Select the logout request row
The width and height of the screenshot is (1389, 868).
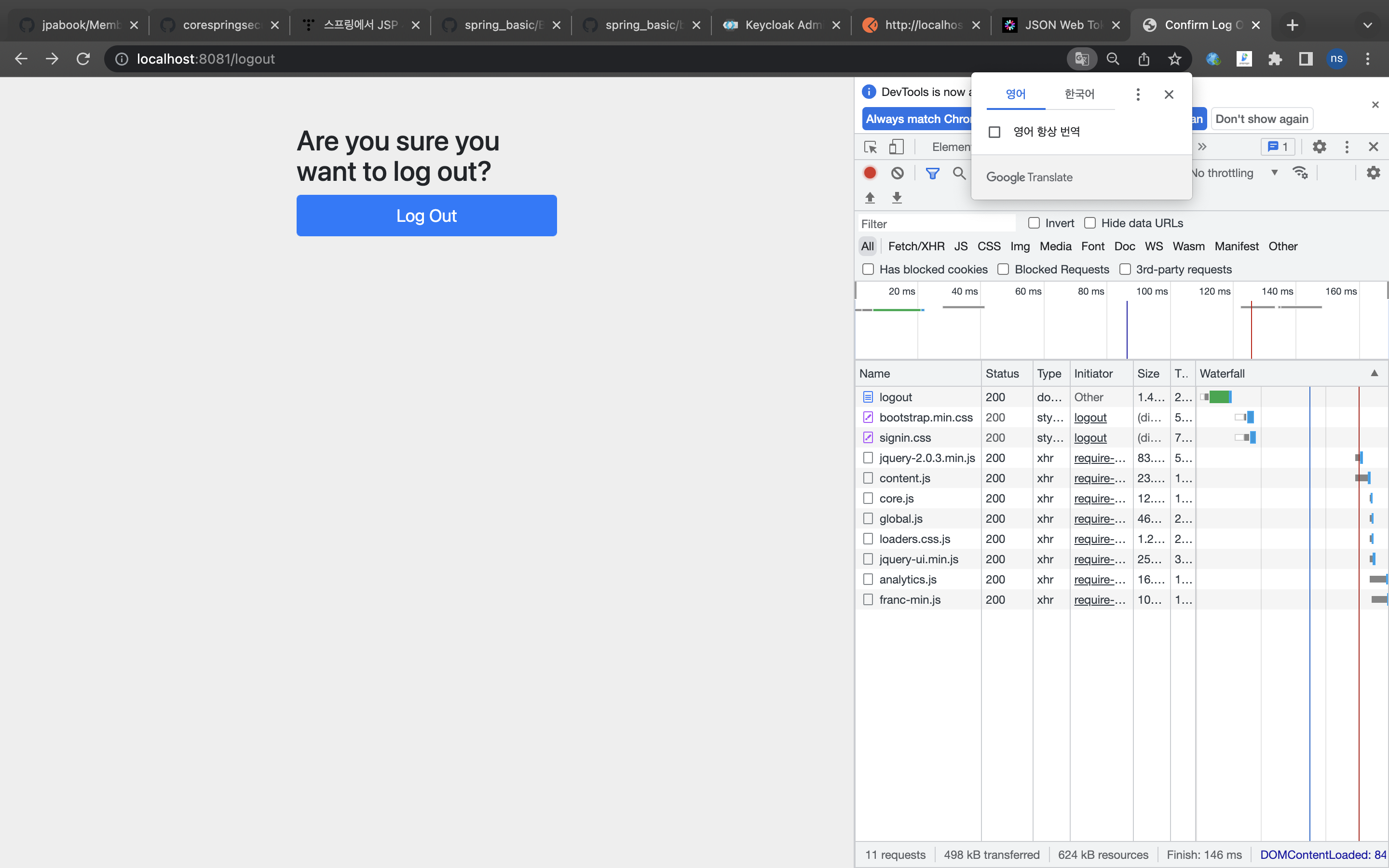coord(1121,397)
